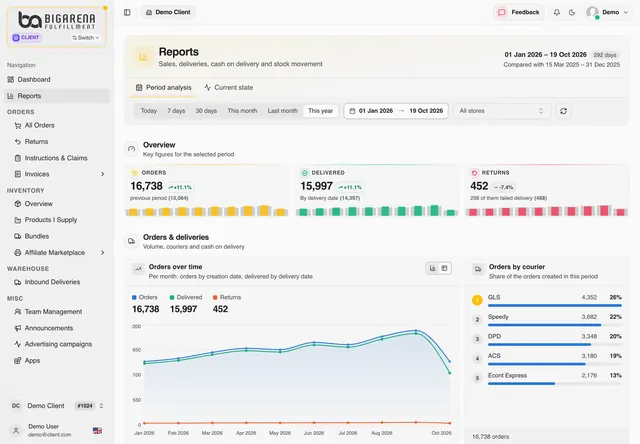Click the Instructions & Claims clipboard icon
Image resolution: width=640 pixels, height=444 pixels.
pyautogui.click(x=18, y=158)
